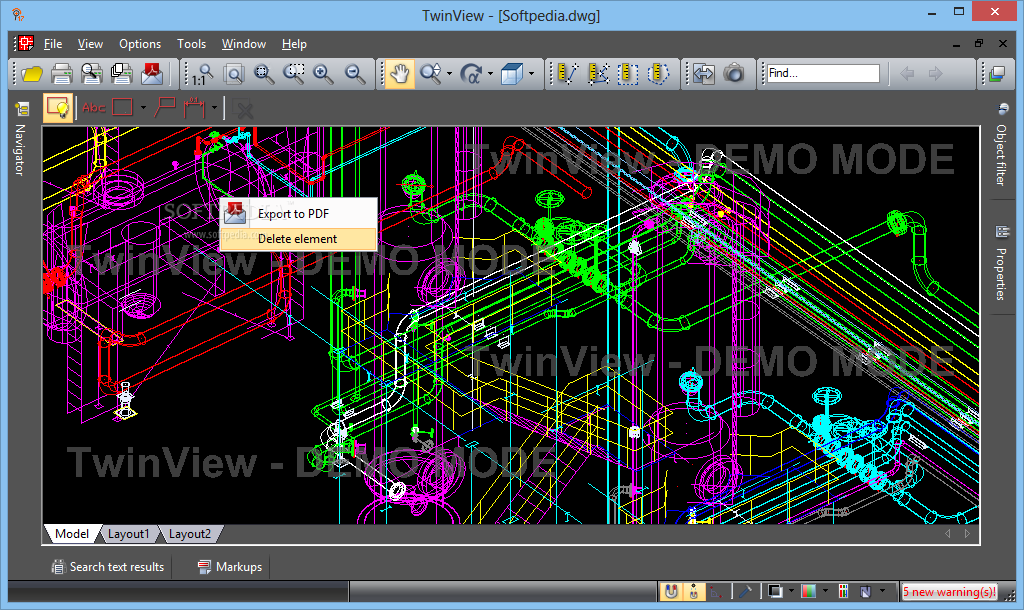Screen dimensions: 1024x610
Task: Click the 5 new warning(s) notification
Action: click(949, 592)
